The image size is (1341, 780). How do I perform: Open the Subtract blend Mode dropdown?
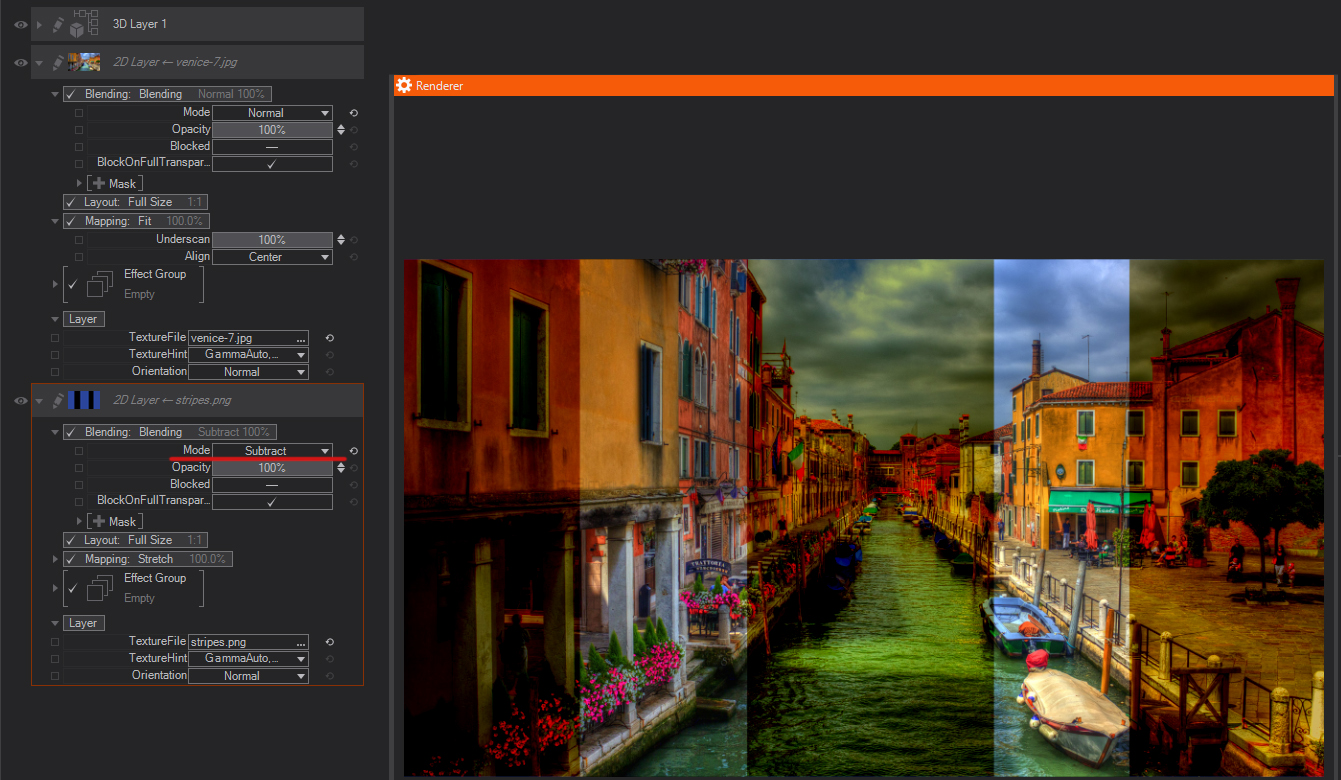coord(272,451)
